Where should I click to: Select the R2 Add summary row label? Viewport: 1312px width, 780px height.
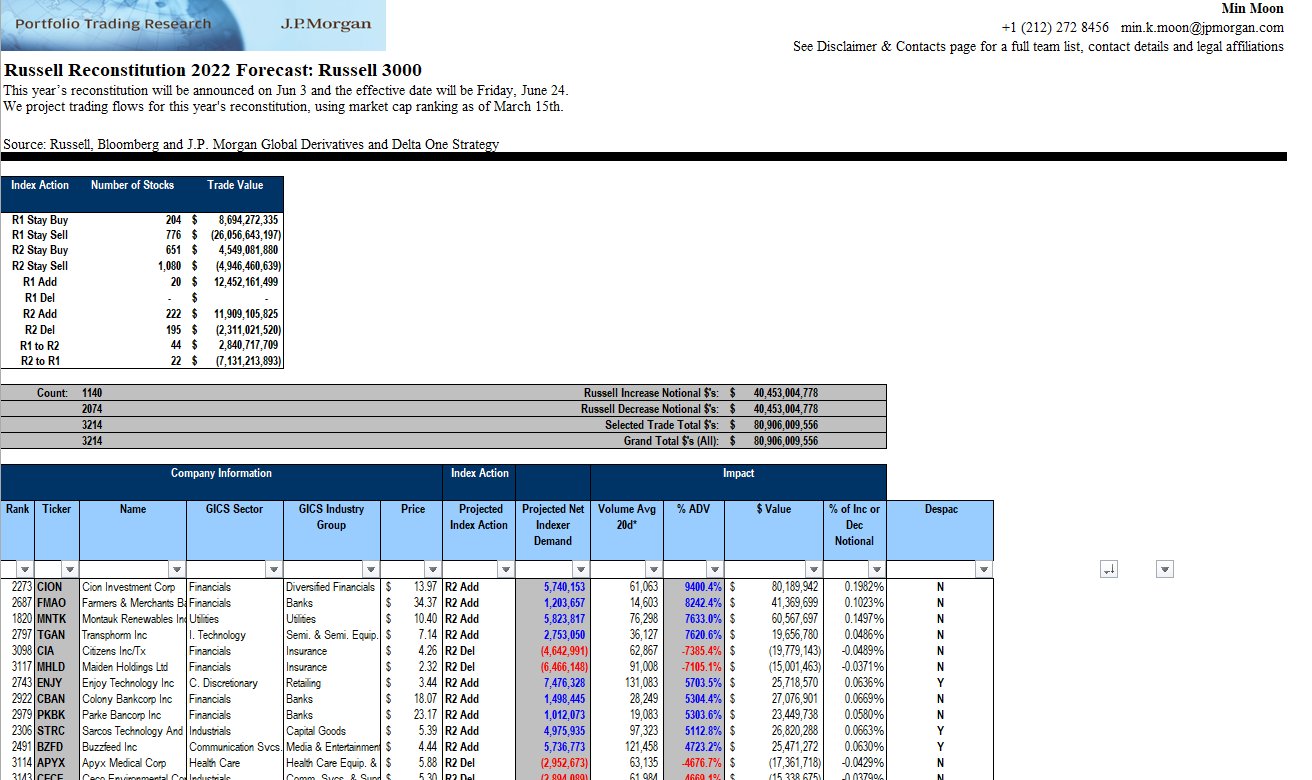click(x=40, y=314)
